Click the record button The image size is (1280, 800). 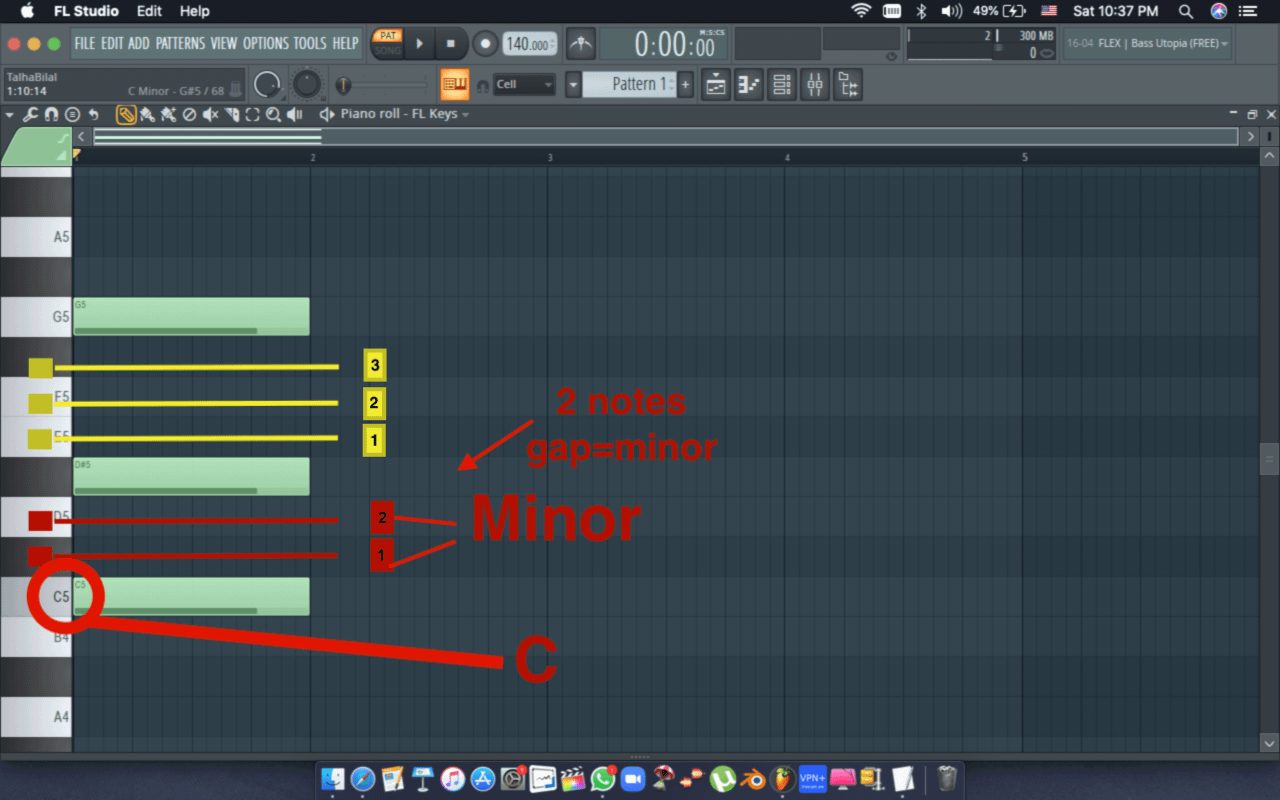(485, 44)
